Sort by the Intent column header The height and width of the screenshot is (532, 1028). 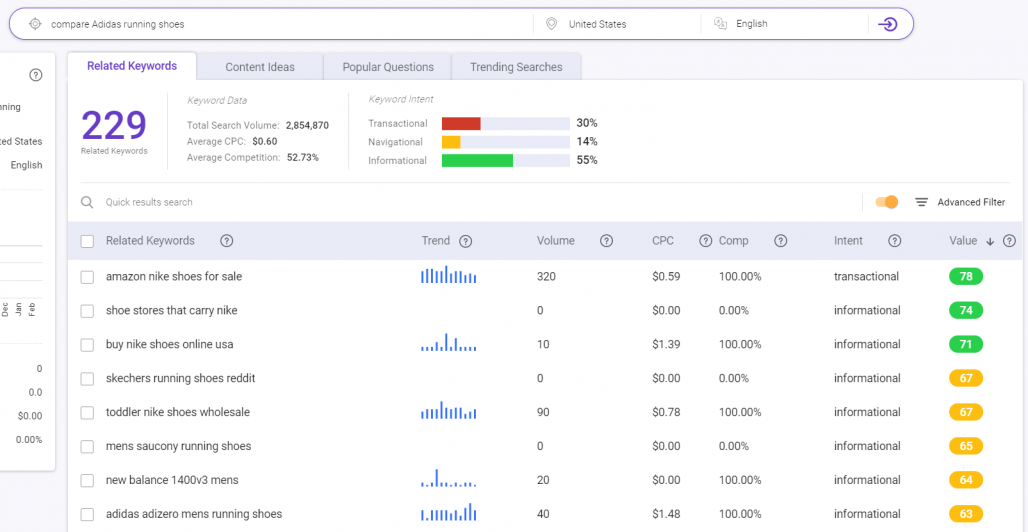(x=848, y=241)
